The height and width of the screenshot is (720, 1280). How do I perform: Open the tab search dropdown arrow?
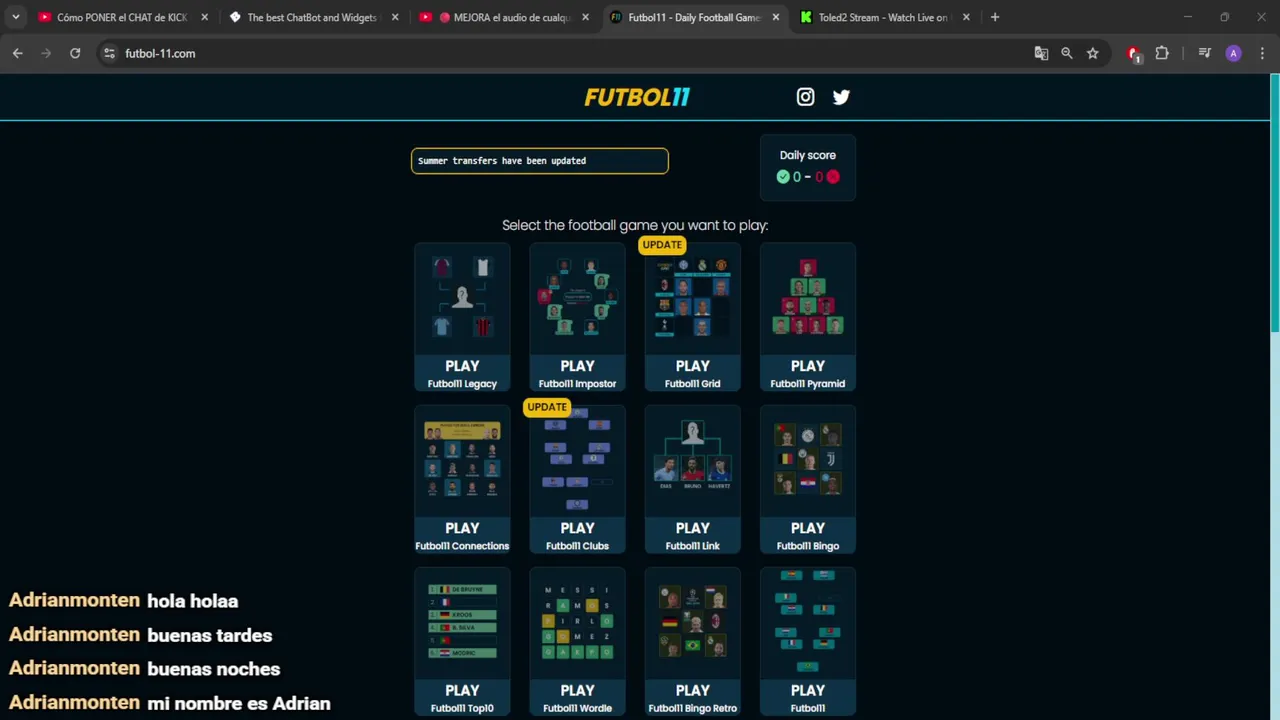[x=15, y=17]
